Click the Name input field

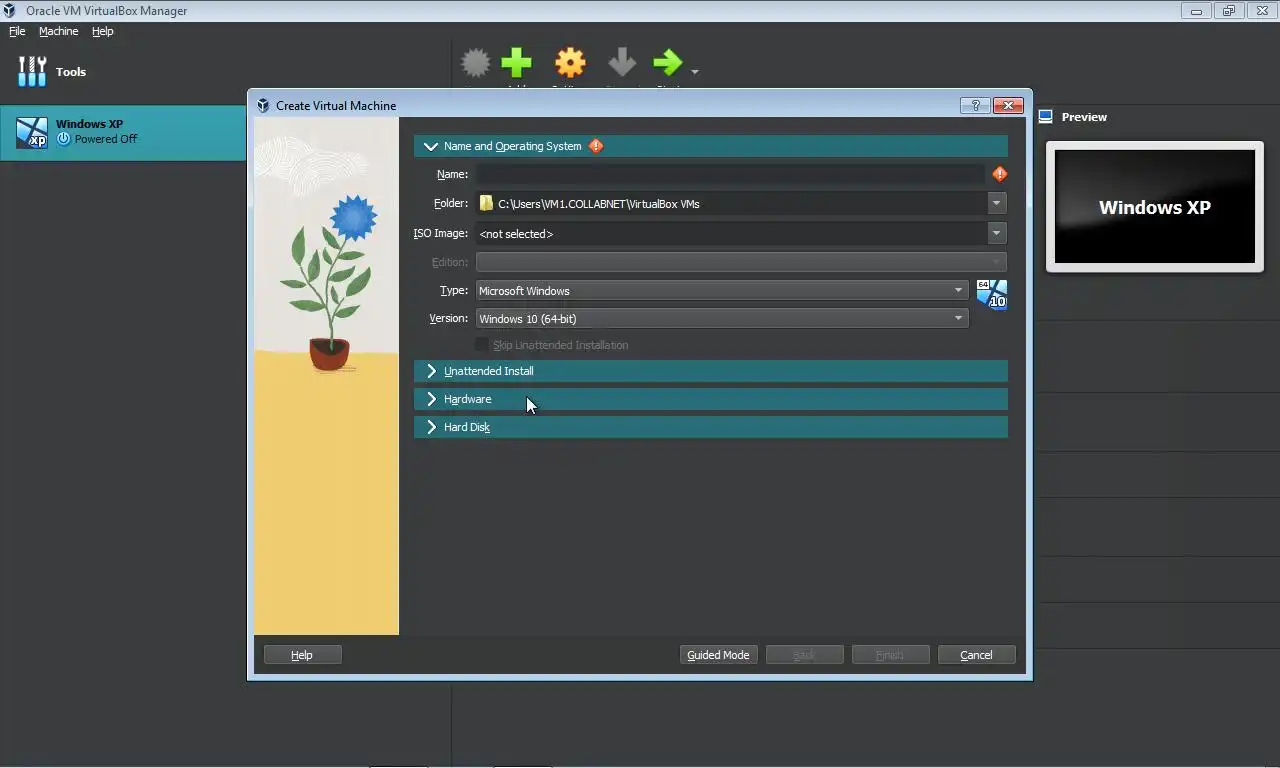point(730,174)
